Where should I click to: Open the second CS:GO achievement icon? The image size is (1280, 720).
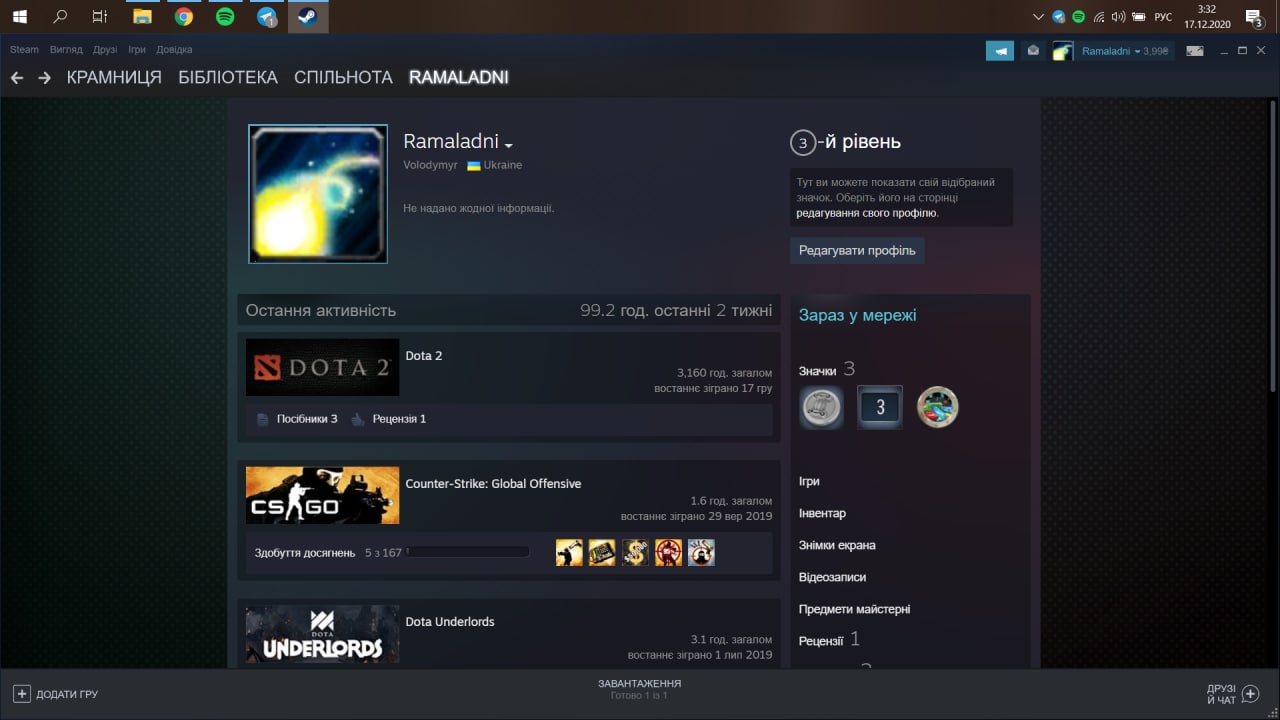[x=602, y=552]
